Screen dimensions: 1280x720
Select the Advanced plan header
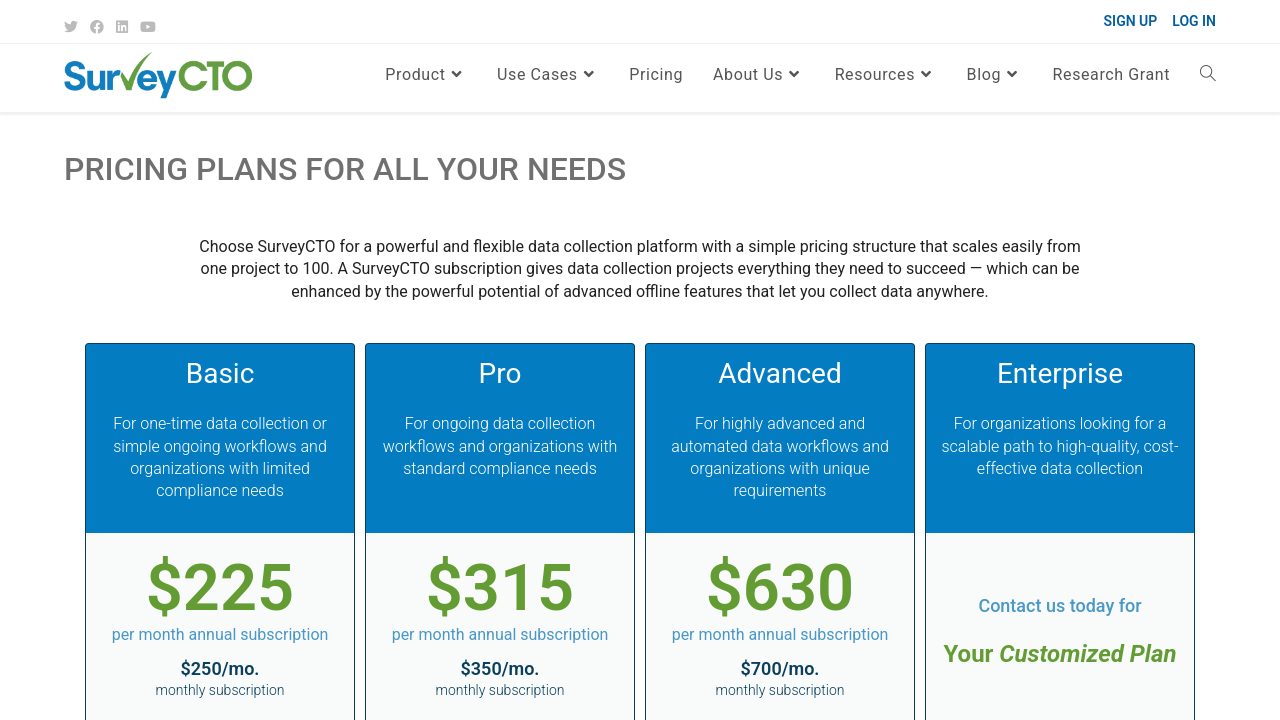tap(780, 374)
